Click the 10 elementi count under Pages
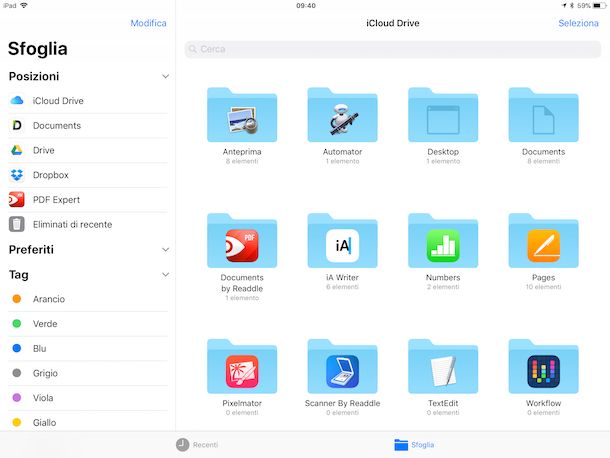Viewport: 610px width, 458px height. [543, 287]
